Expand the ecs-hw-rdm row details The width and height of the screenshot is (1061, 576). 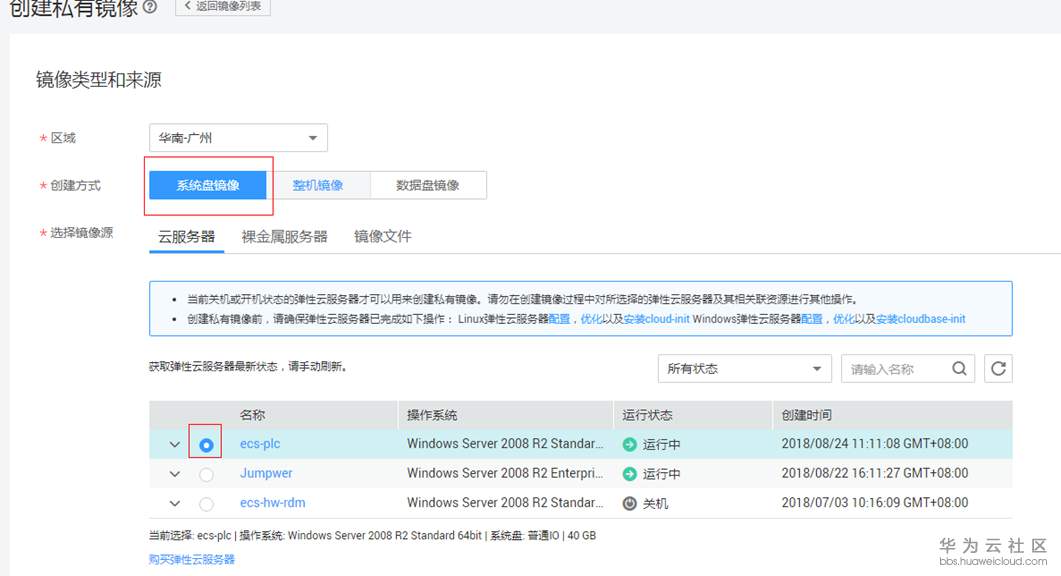coord(175,504)
